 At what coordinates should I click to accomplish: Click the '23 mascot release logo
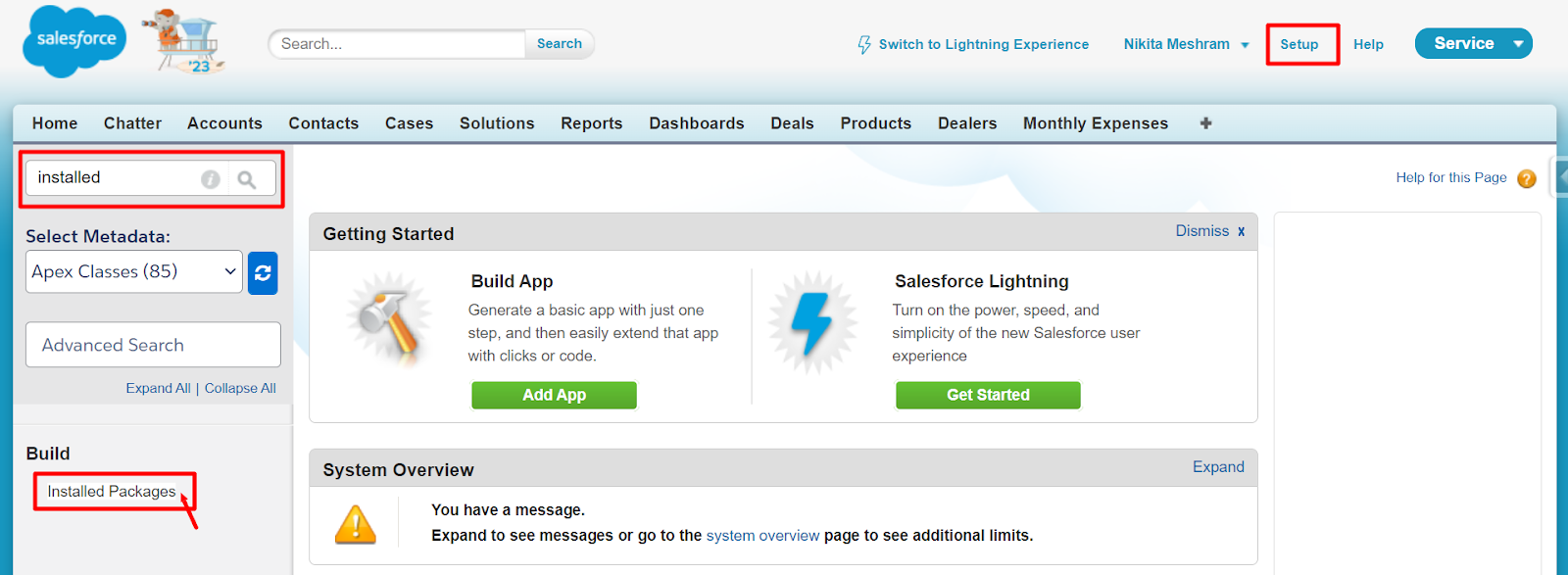tap(184, 41)
